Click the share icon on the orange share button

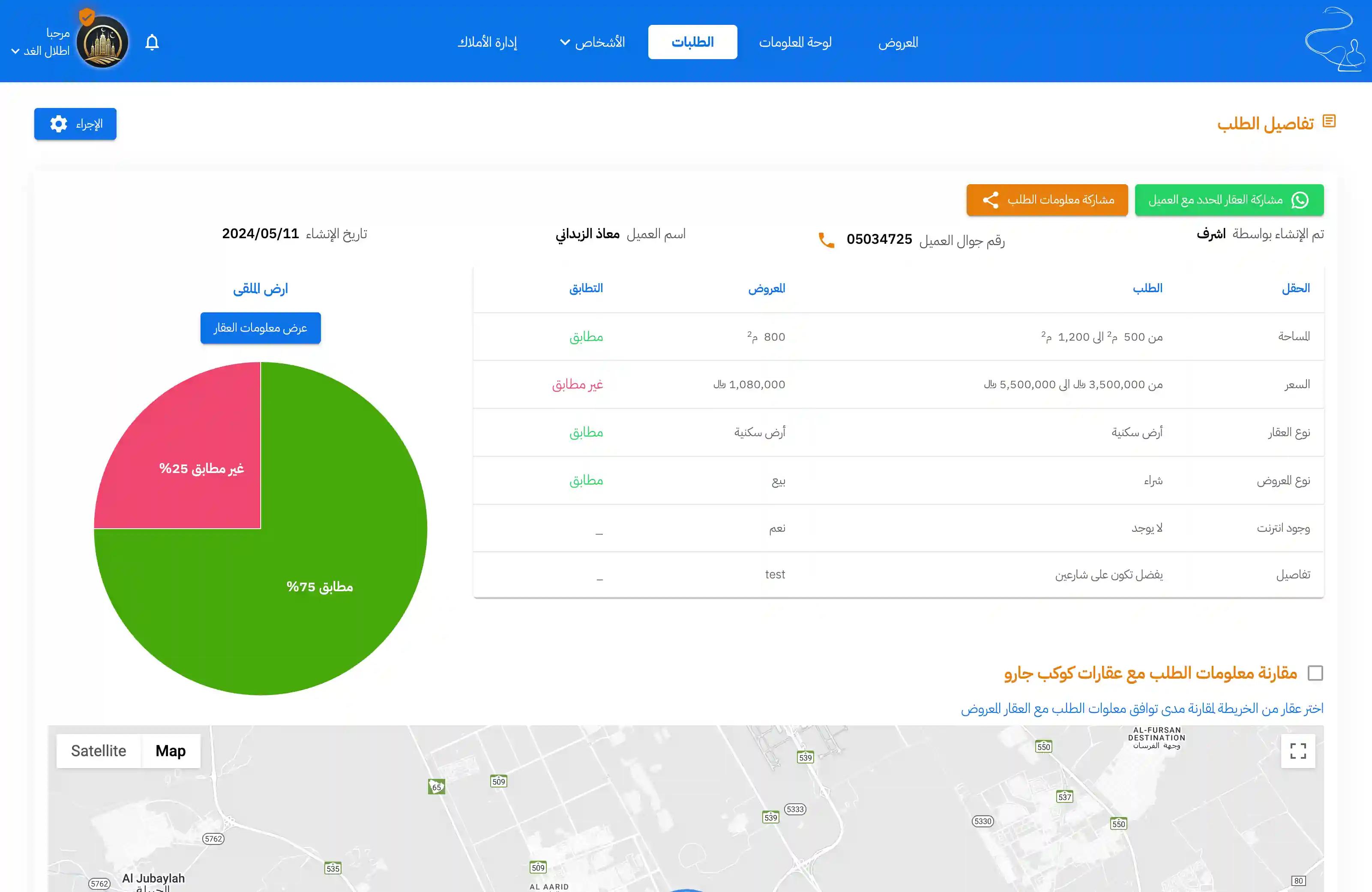point(990,200)
